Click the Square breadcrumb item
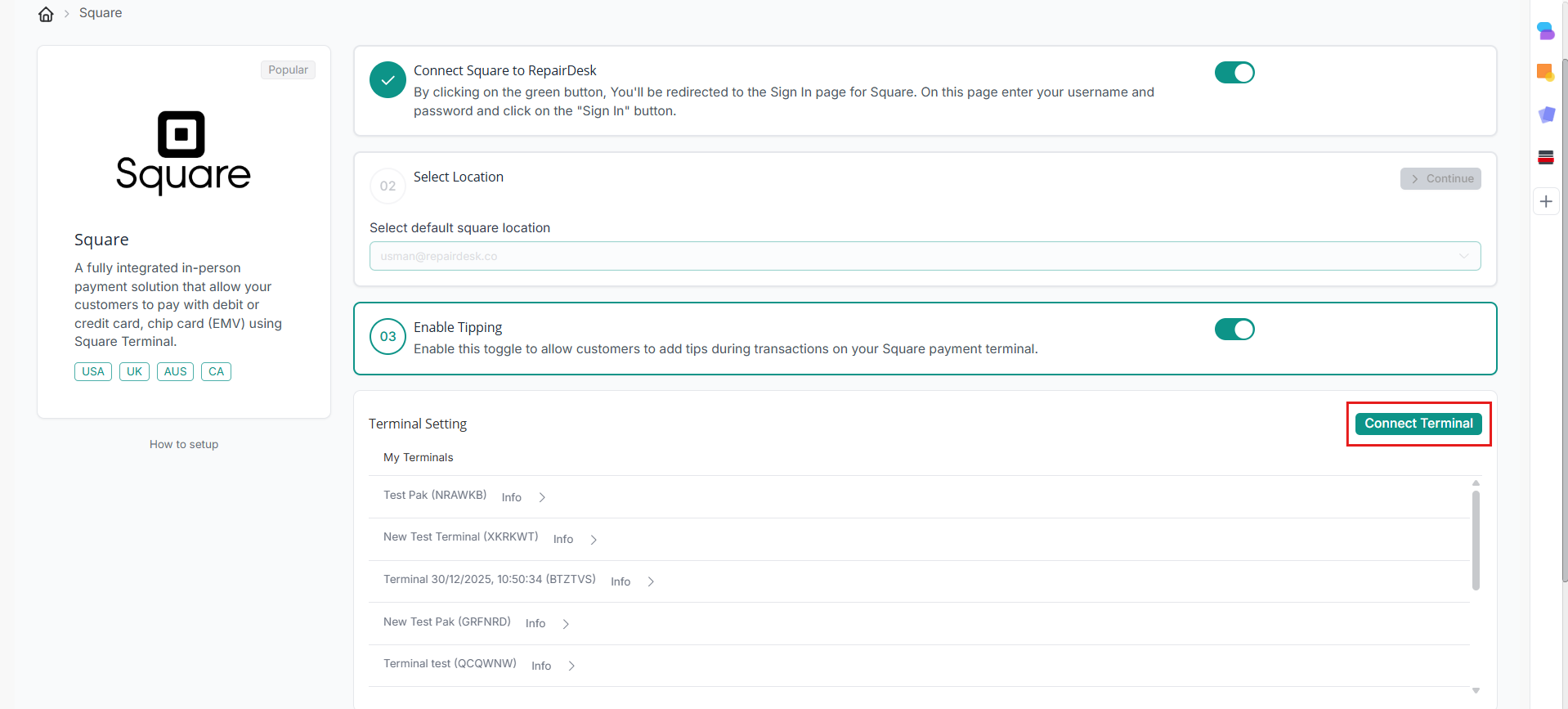Screen dimensions: 1568x709 [x=101, y=13]
